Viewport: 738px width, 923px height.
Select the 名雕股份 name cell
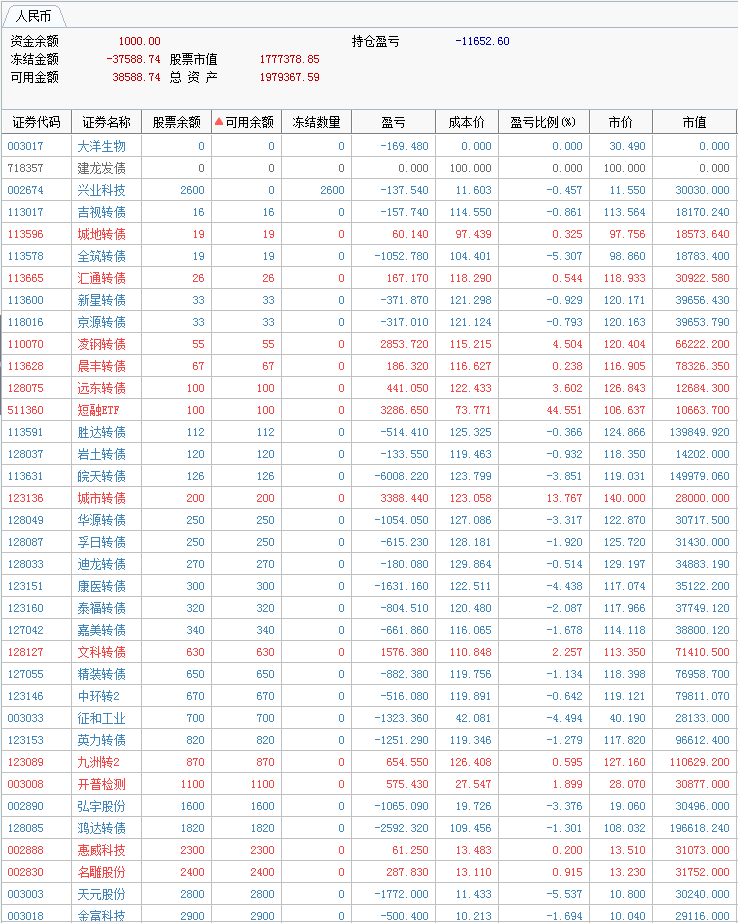tap(102, 872)
